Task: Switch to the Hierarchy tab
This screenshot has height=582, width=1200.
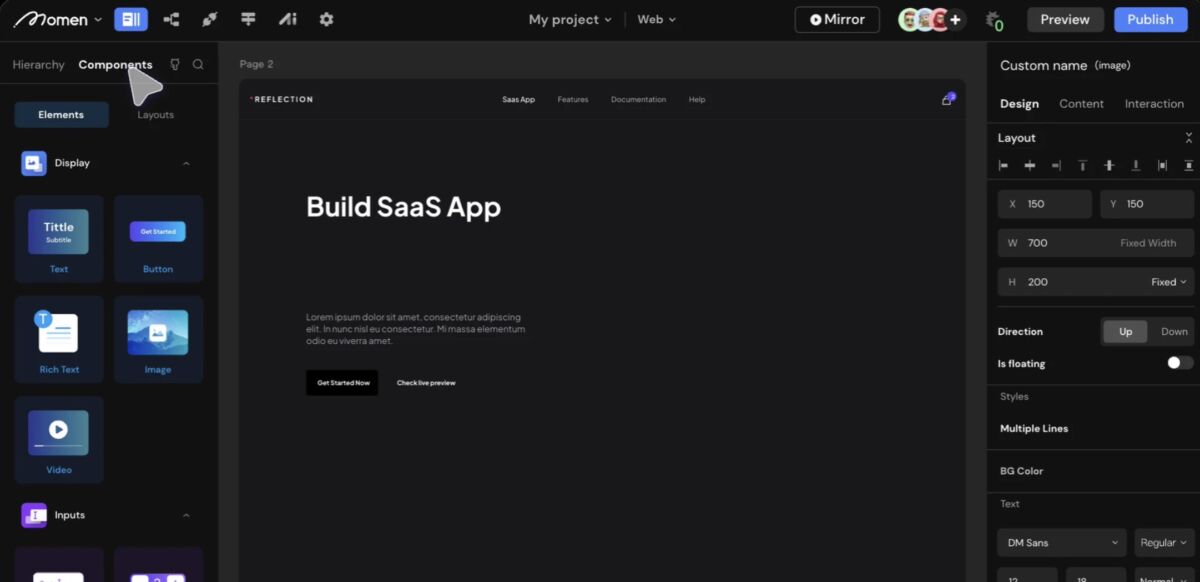Action: coord(38,65)
